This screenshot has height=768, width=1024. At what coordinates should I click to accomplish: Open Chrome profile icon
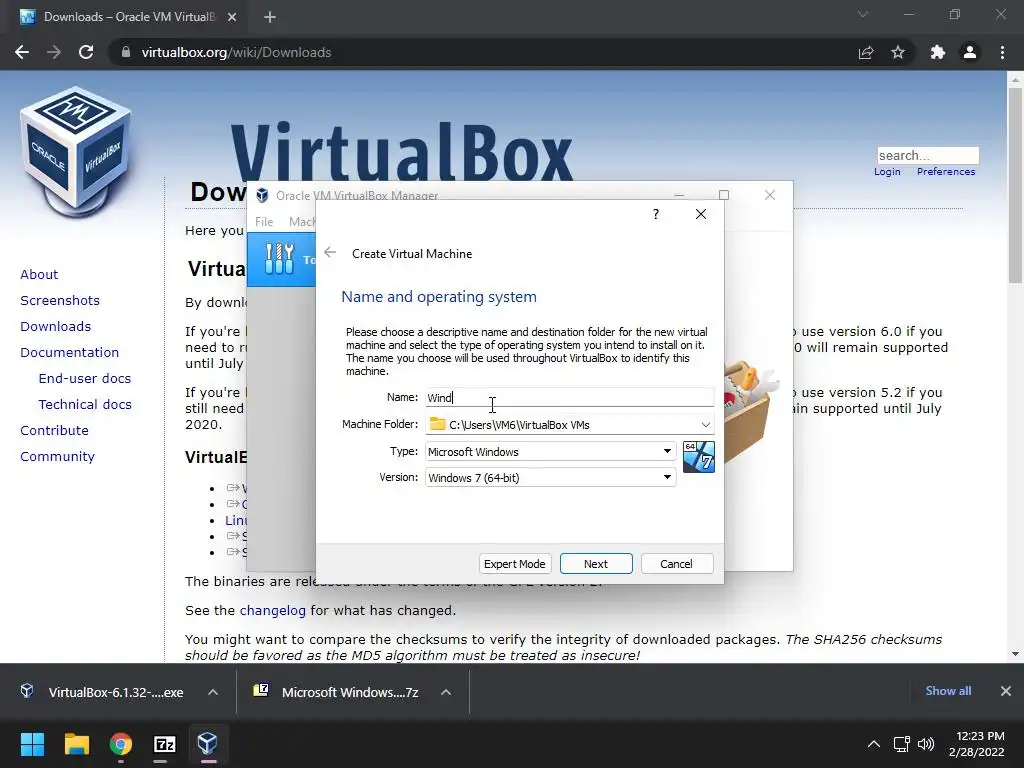970,52
